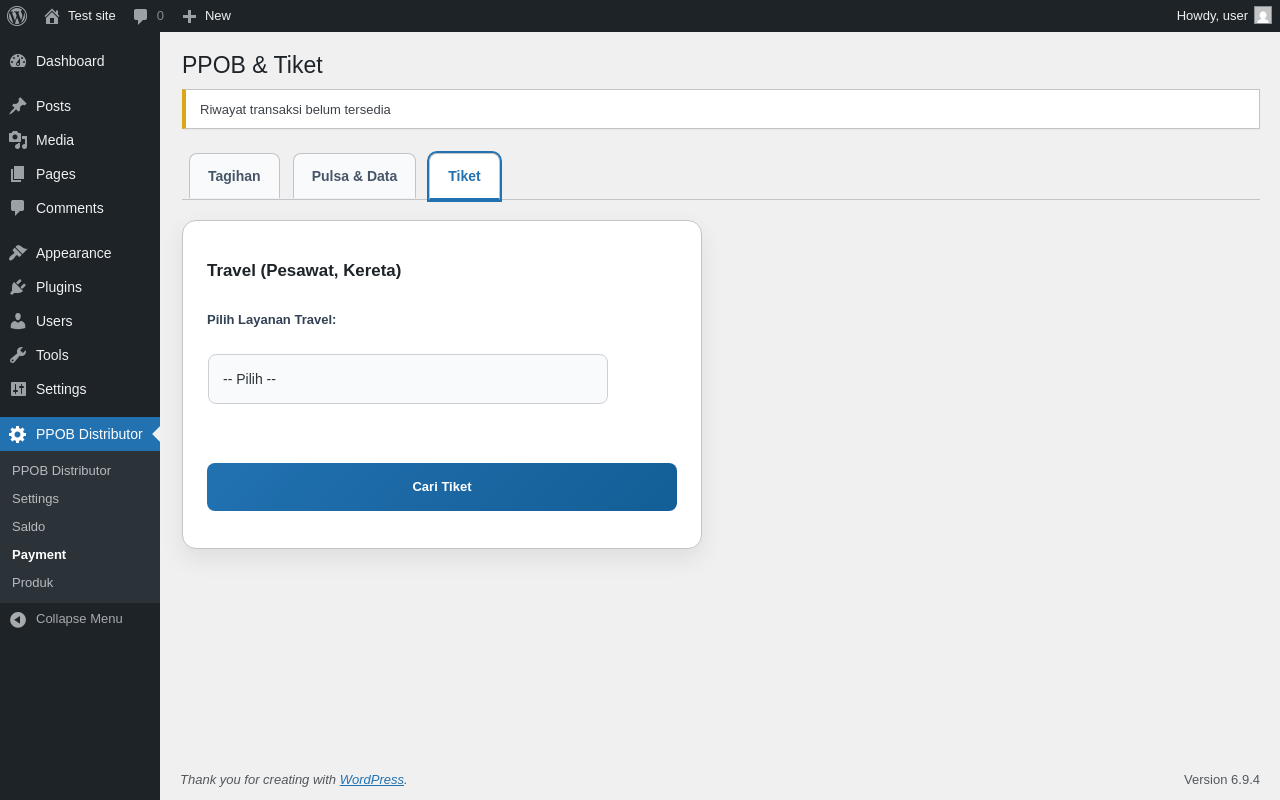Follow the WordPress footer link
The image size is (1280, 800).
[372, 779]
